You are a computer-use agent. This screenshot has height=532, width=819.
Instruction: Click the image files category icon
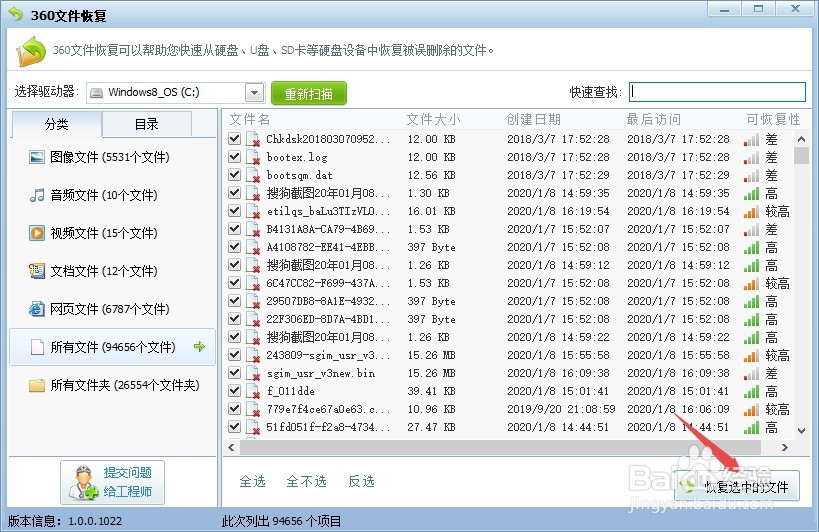pyautogui.click(x=37, y=157)
